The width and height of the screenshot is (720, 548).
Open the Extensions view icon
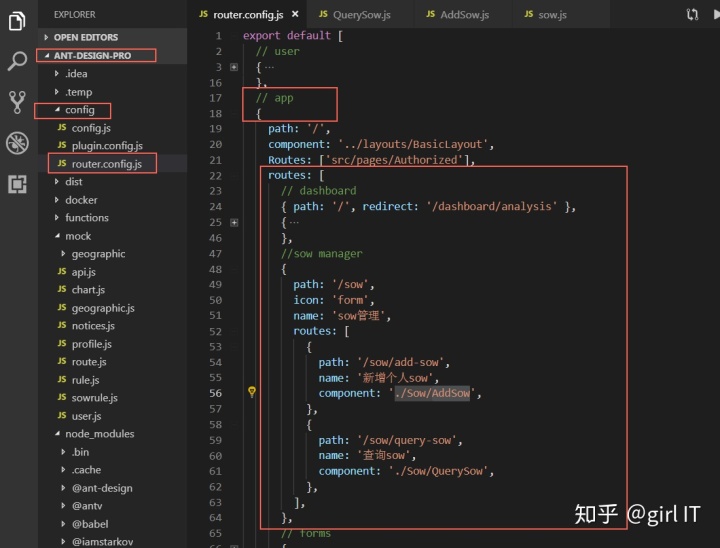17,184
